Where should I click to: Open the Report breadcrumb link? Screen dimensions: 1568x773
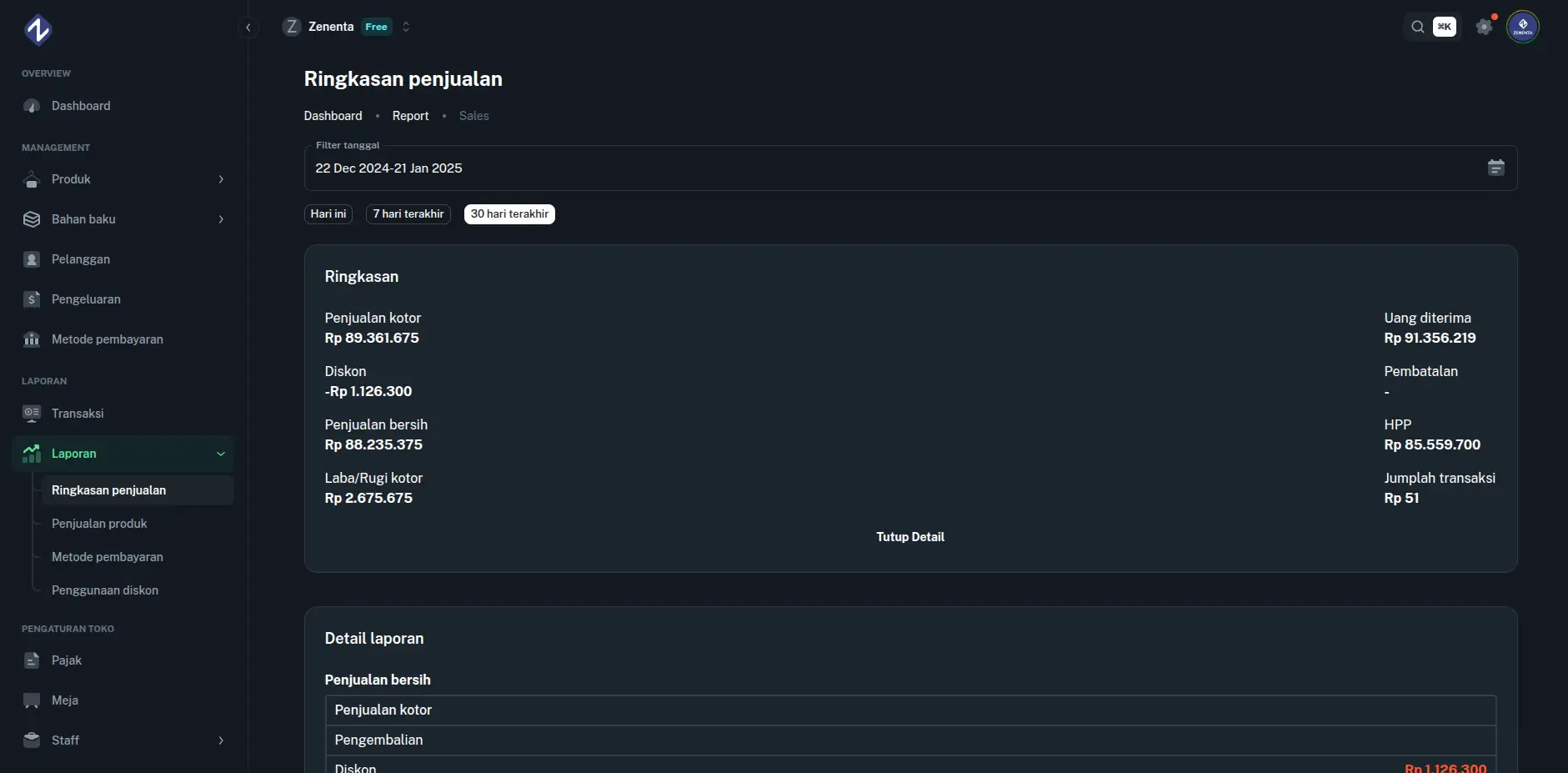pos(410,116)
